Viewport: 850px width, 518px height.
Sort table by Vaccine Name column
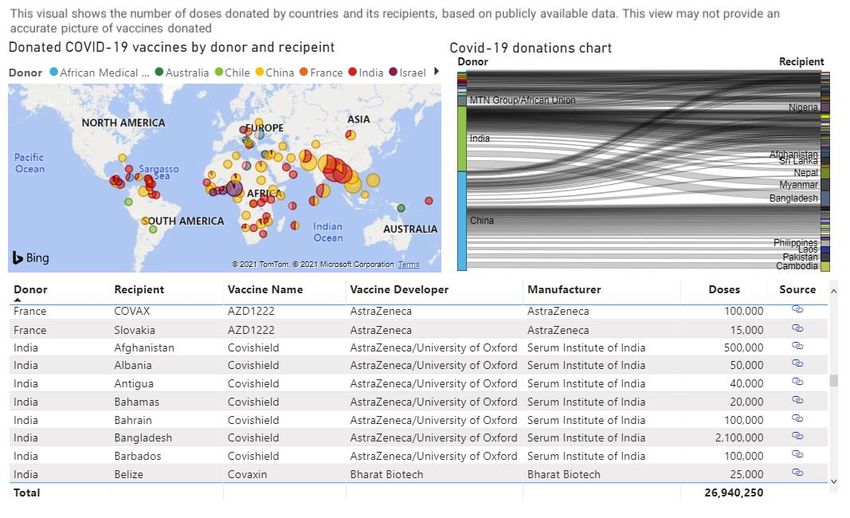(x=265, y=289)
